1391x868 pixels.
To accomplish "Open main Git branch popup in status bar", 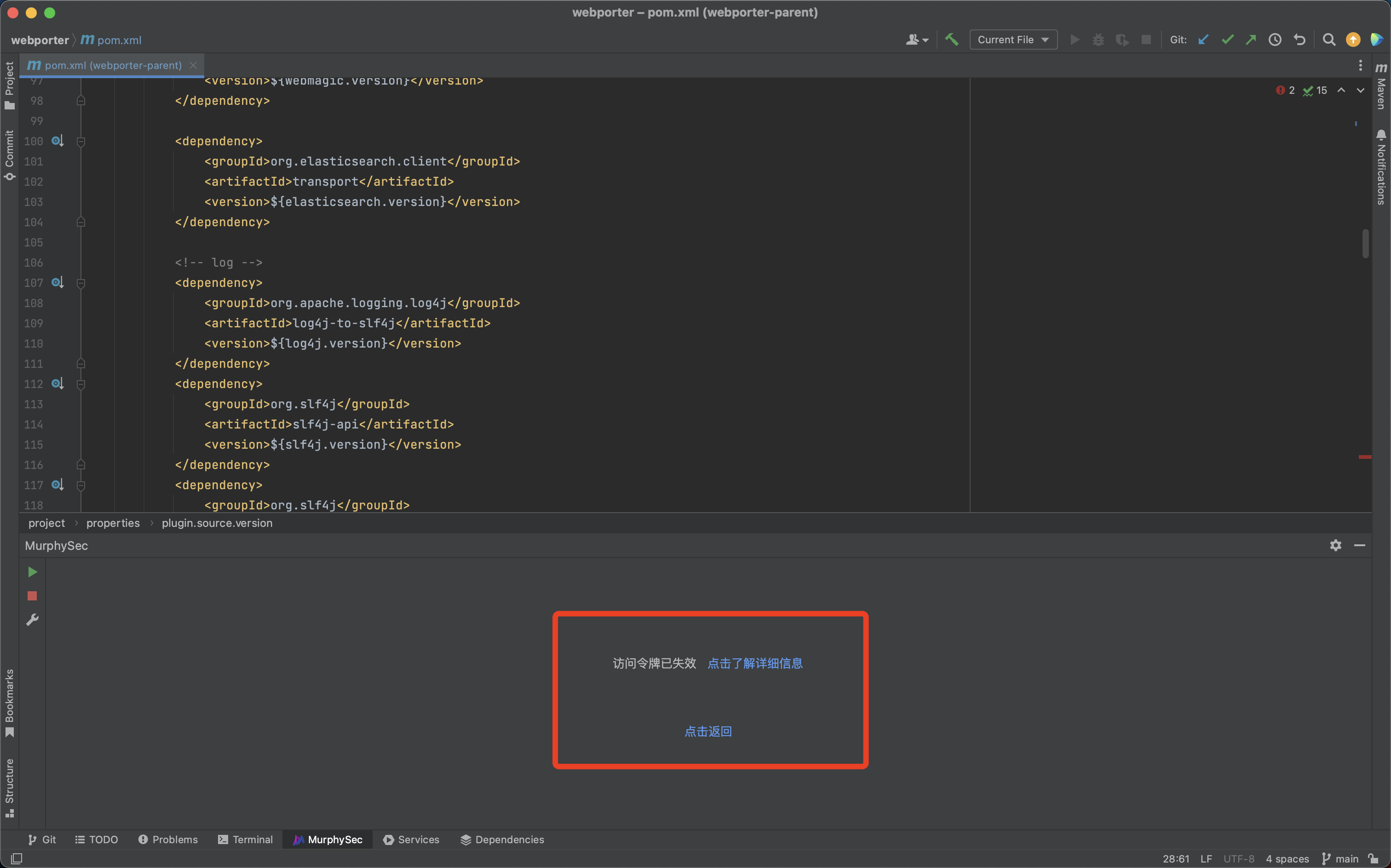I will 1341,859.
